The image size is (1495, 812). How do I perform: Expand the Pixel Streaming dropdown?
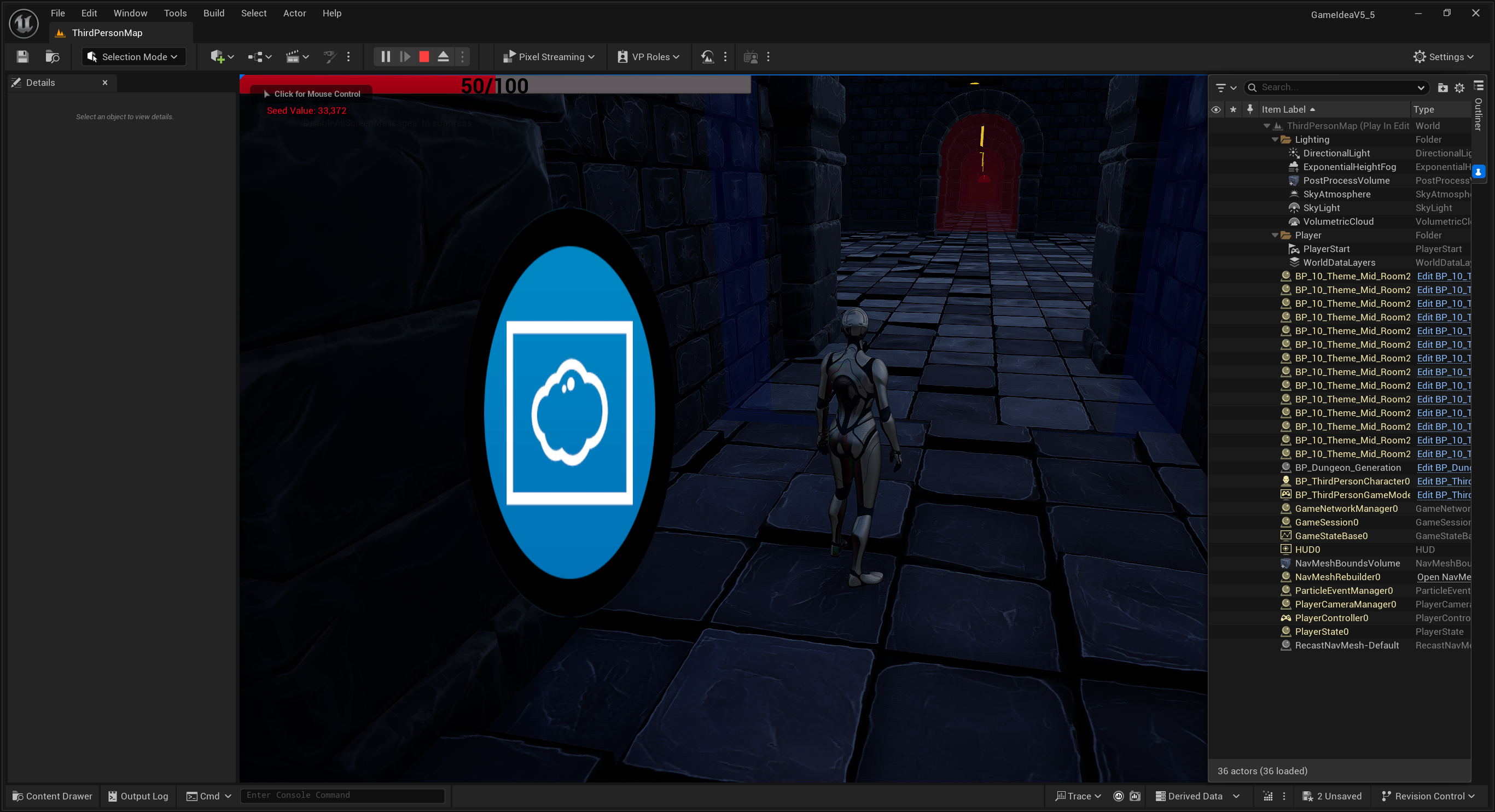click(549, 57)
